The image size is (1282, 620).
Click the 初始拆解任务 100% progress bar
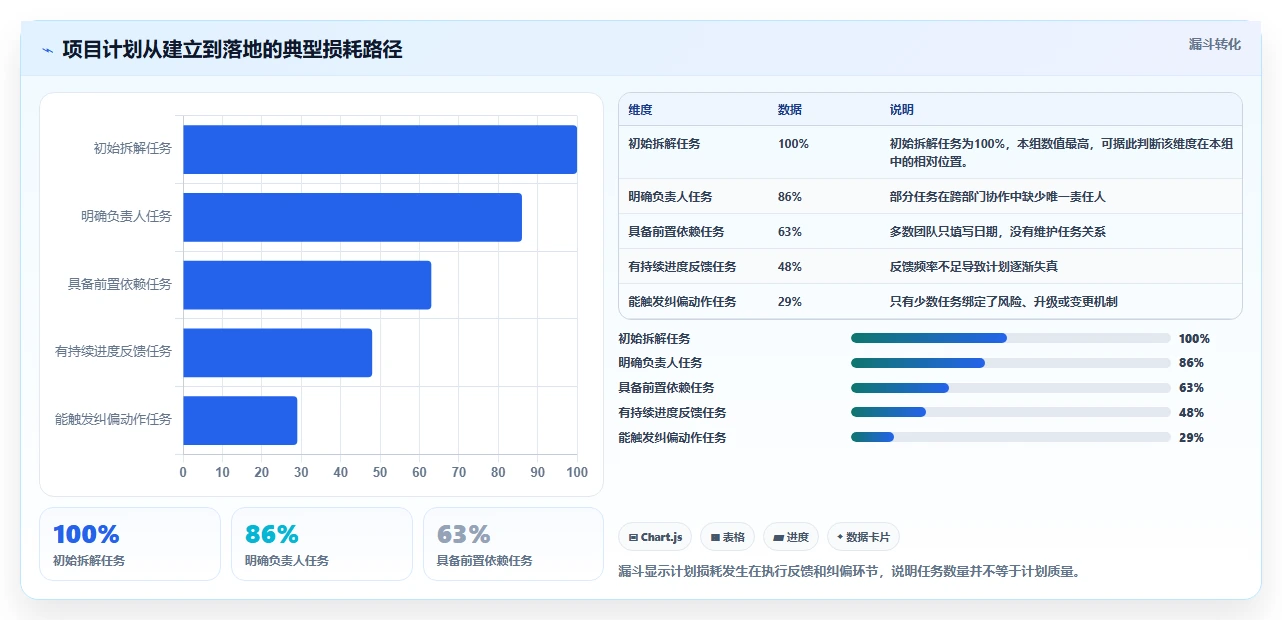click(x=1010, y=338)
